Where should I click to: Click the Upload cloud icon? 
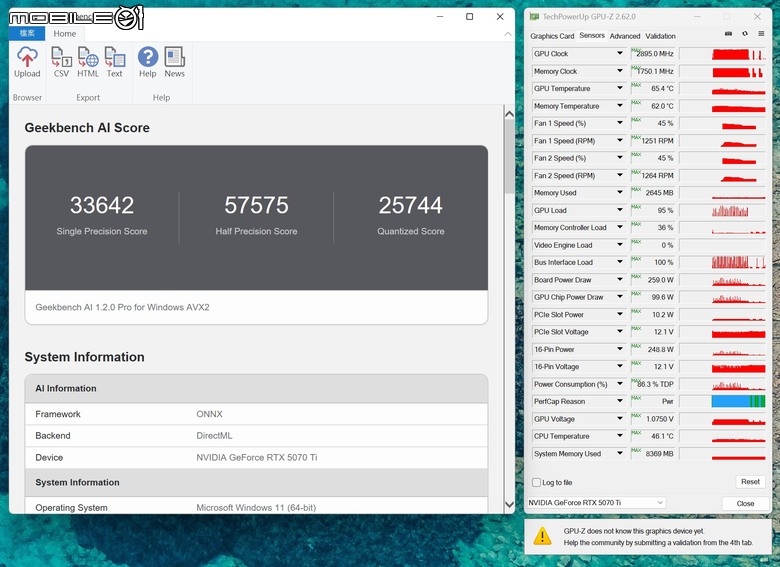tap(27, 57)
